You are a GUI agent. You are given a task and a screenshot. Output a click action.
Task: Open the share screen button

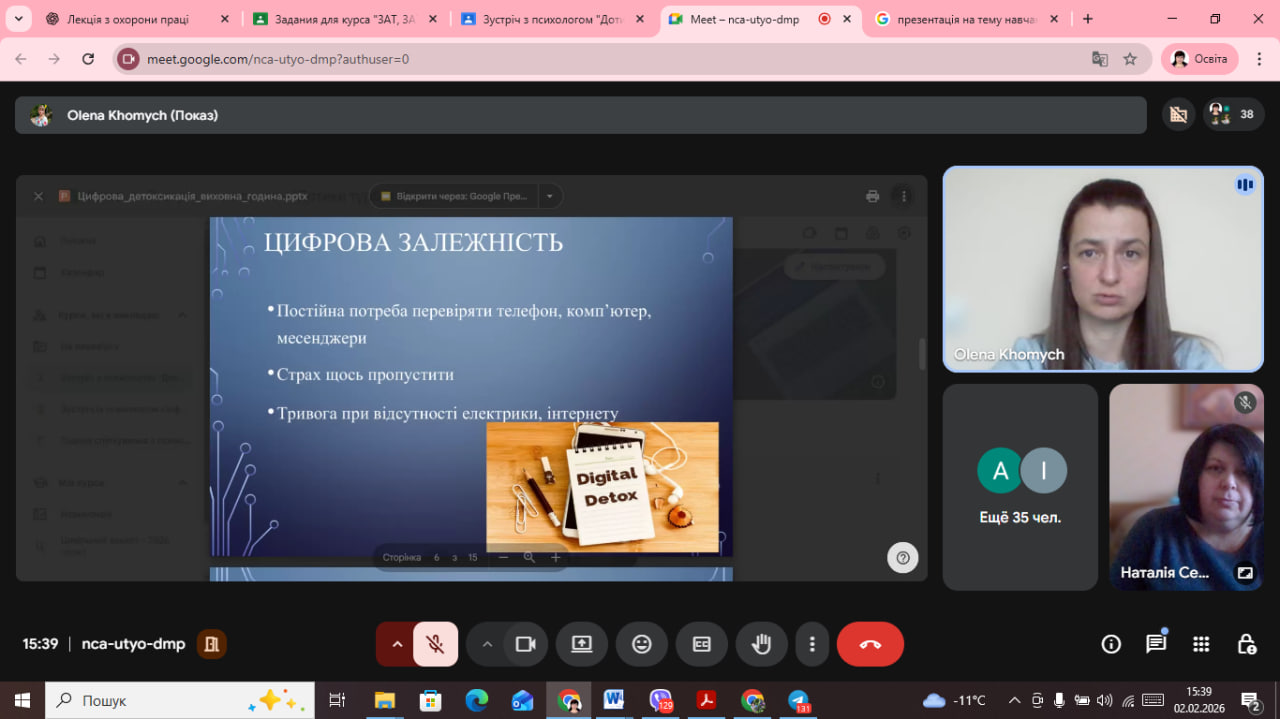coord(582,644)
